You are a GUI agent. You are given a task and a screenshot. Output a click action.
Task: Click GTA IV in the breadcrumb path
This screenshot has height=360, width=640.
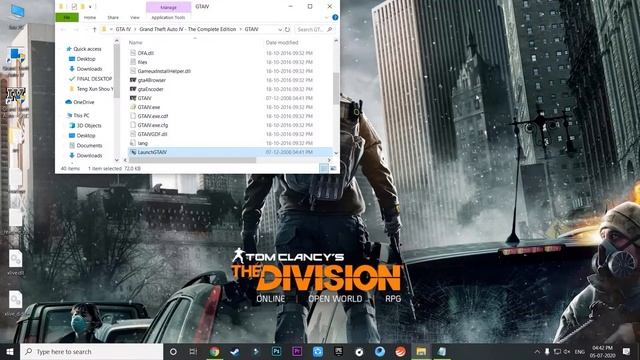[x=123, y=29]
